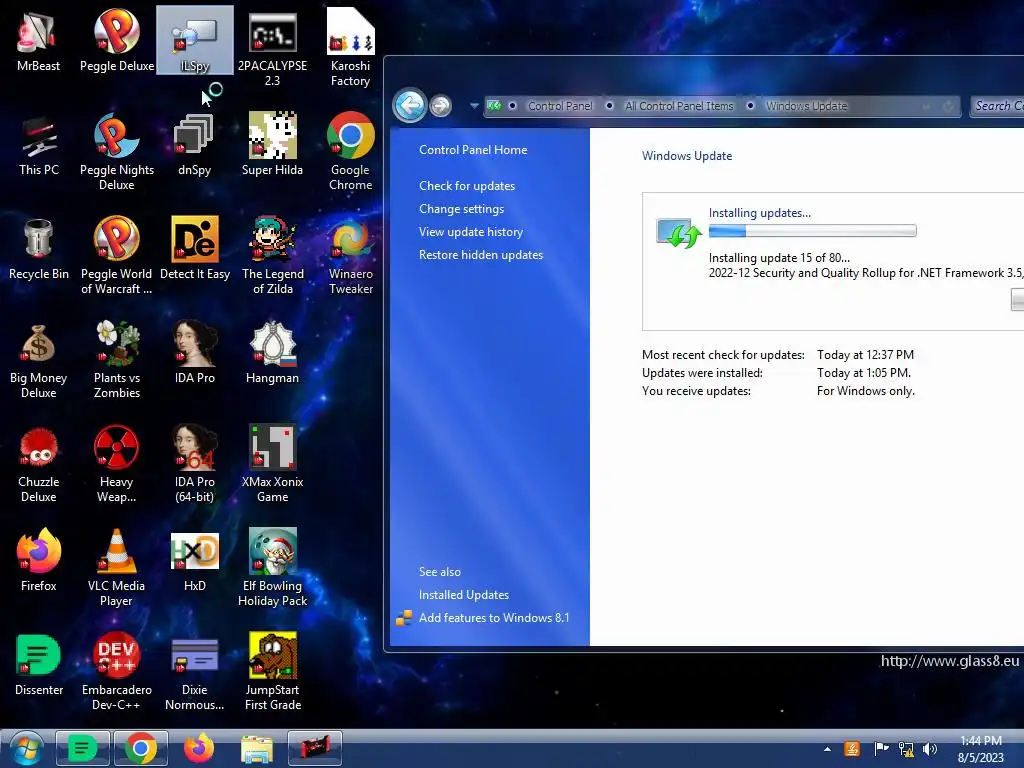Select dnSpy desktop shortcut
Screen dimensions: 1024x768
pos(195,145)
